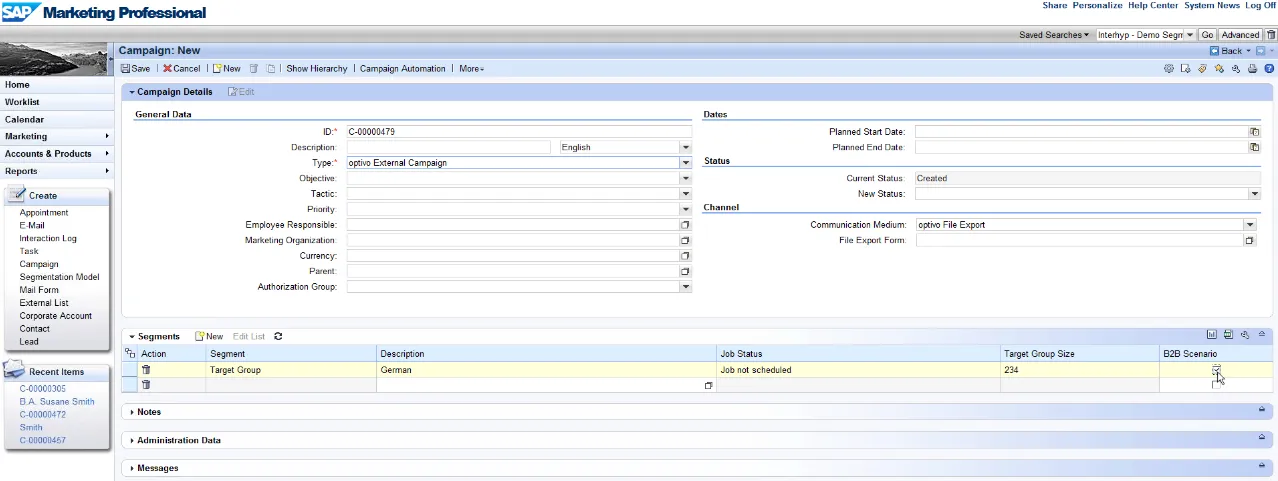Create a new Segmentation Model
The height and width of the screenshot is (481, 1278).
[59, 277]
